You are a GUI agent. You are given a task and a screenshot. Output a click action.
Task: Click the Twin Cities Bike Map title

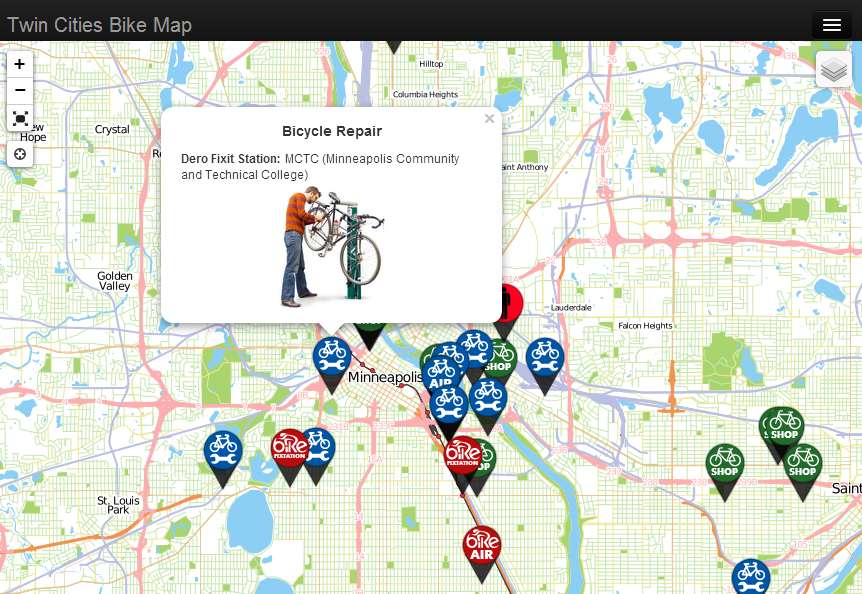[99, 25]
